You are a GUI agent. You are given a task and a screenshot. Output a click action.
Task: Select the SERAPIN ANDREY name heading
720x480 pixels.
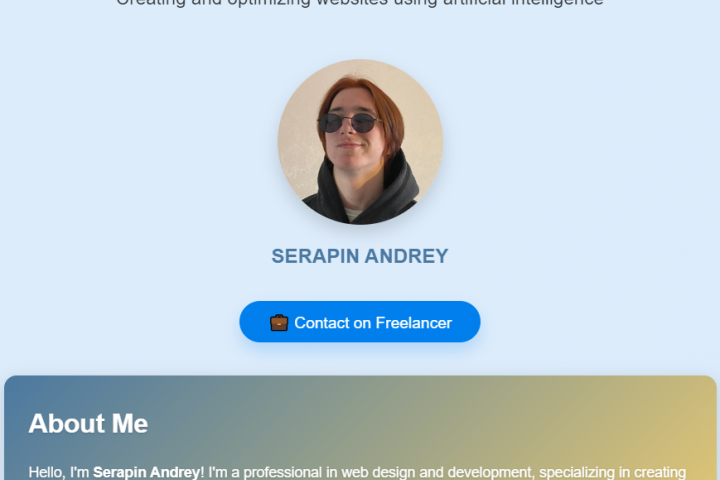pyautogui.click(x=360, y=256)
